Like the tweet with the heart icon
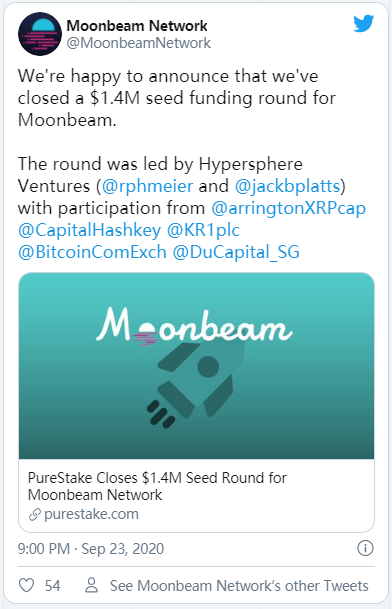Screen dimensions: 392x609 pos(26,585)
